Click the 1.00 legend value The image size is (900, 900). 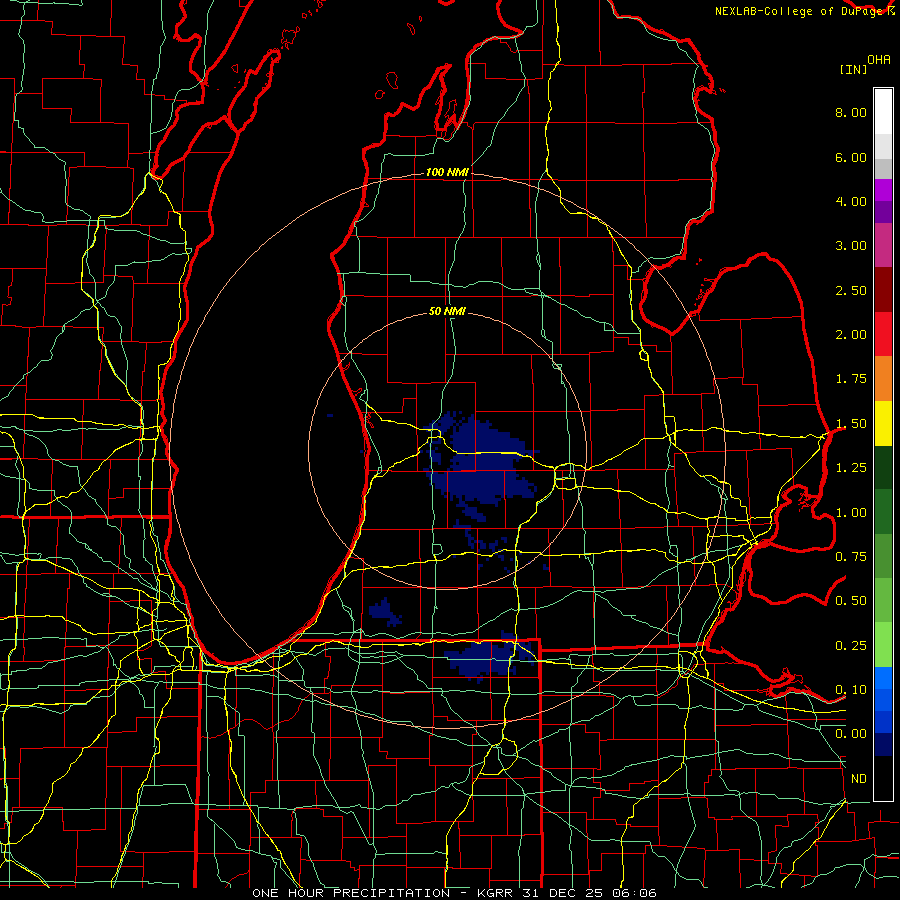[851, 513]
